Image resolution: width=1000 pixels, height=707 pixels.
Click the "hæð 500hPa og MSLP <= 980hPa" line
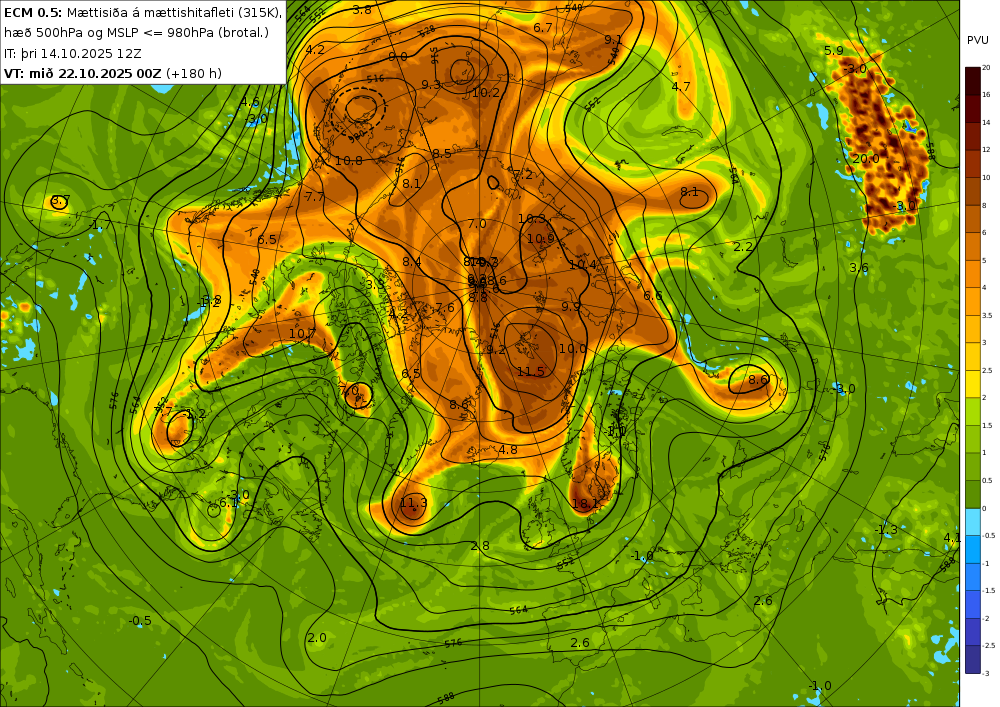click(x=136, y=33)
